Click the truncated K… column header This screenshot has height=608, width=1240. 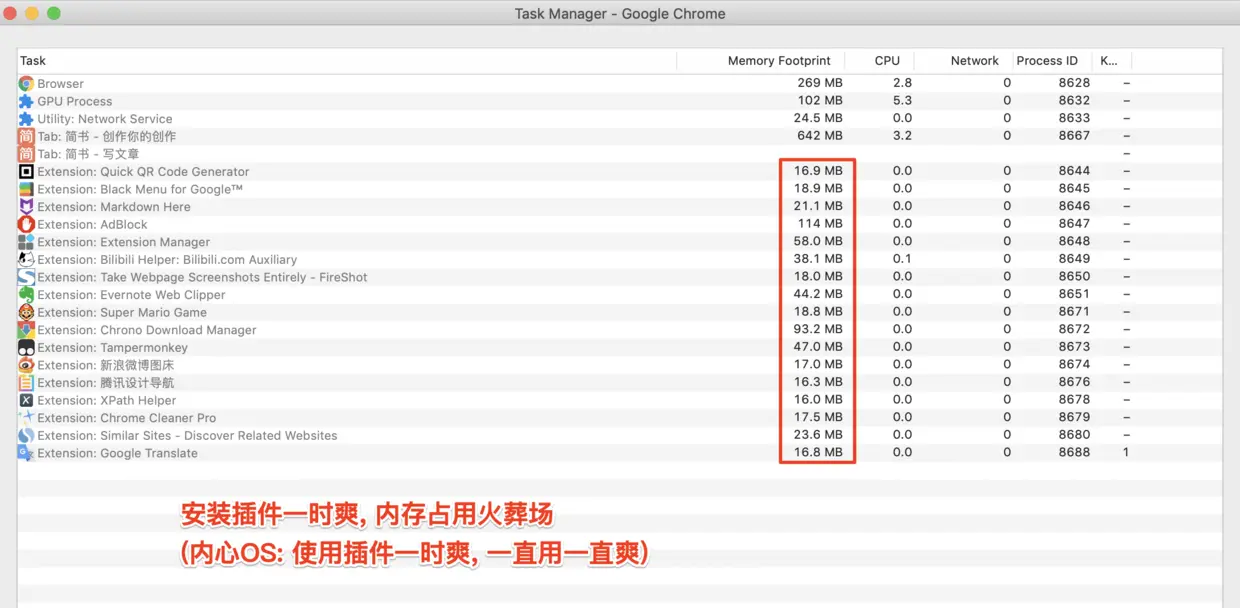pyautogui.click(x=1109, y=61)
